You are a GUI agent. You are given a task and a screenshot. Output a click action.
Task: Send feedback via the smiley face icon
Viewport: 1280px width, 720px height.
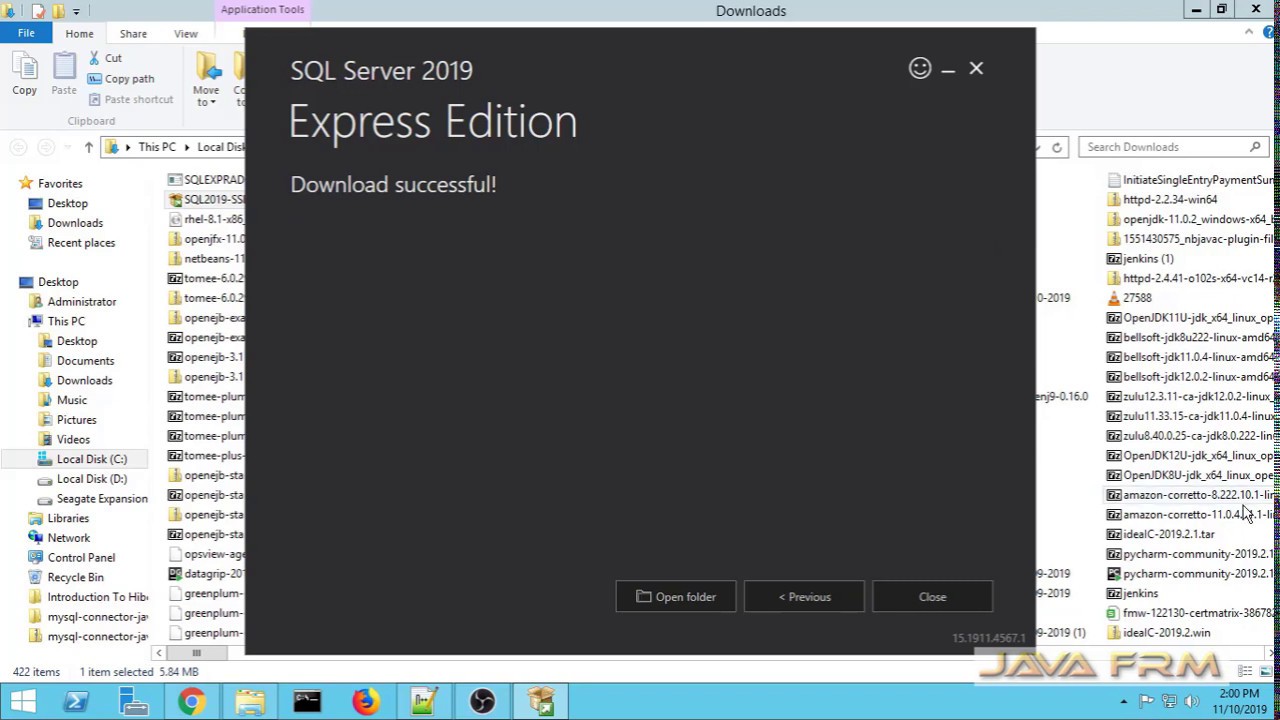point(920,68)
